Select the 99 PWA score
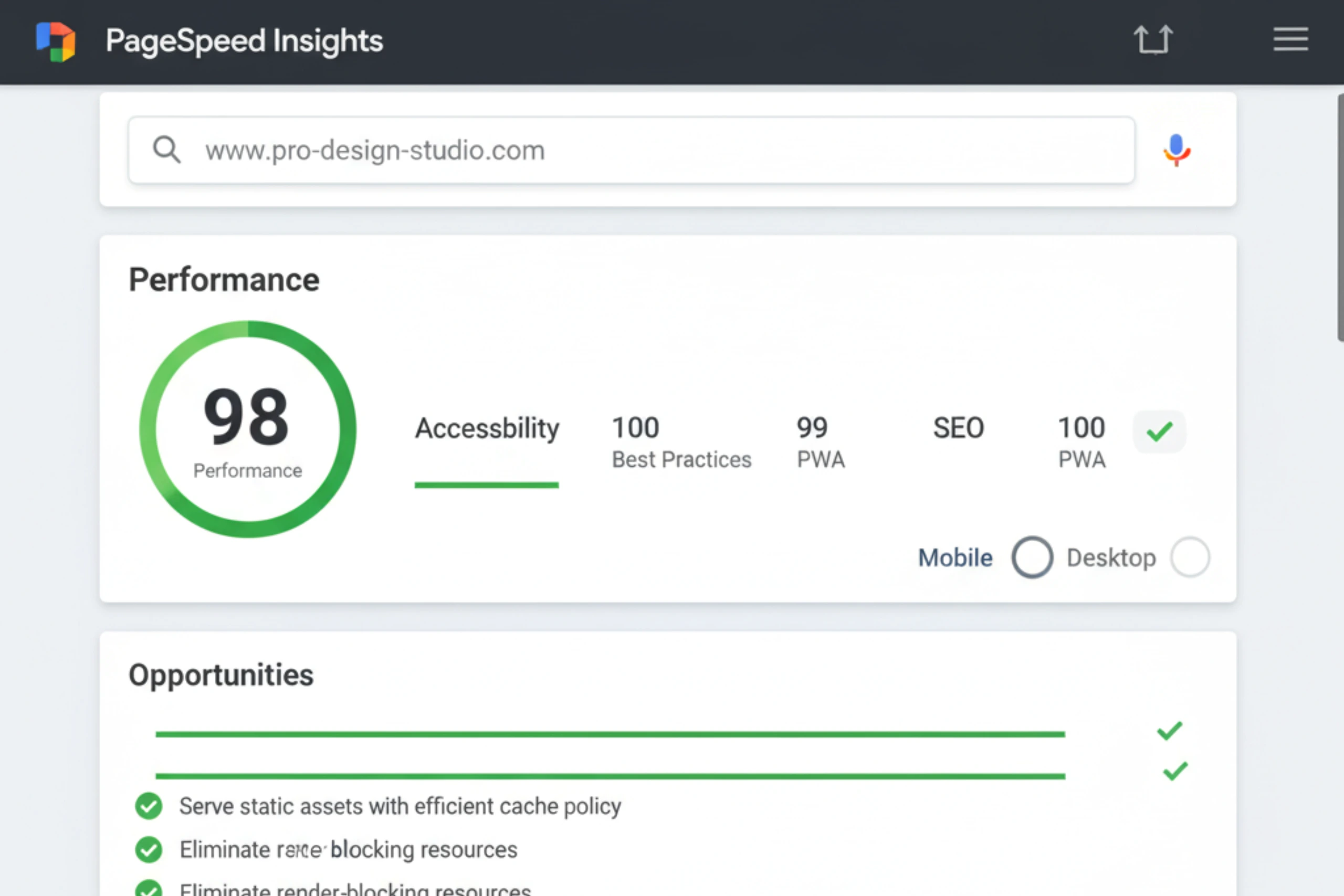Viewport: 1344px width, 896px height. (x=821, y=443)
